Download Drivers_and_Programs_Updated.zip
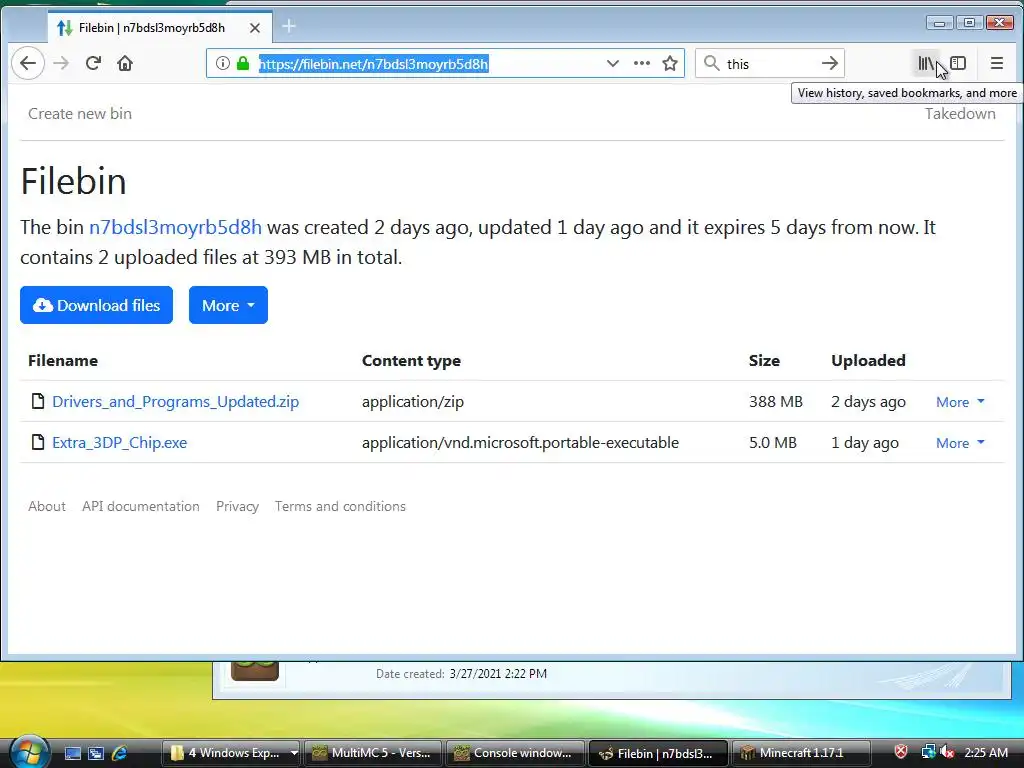The height and width of the screenshot is (768, 1024). click(176, 402)
